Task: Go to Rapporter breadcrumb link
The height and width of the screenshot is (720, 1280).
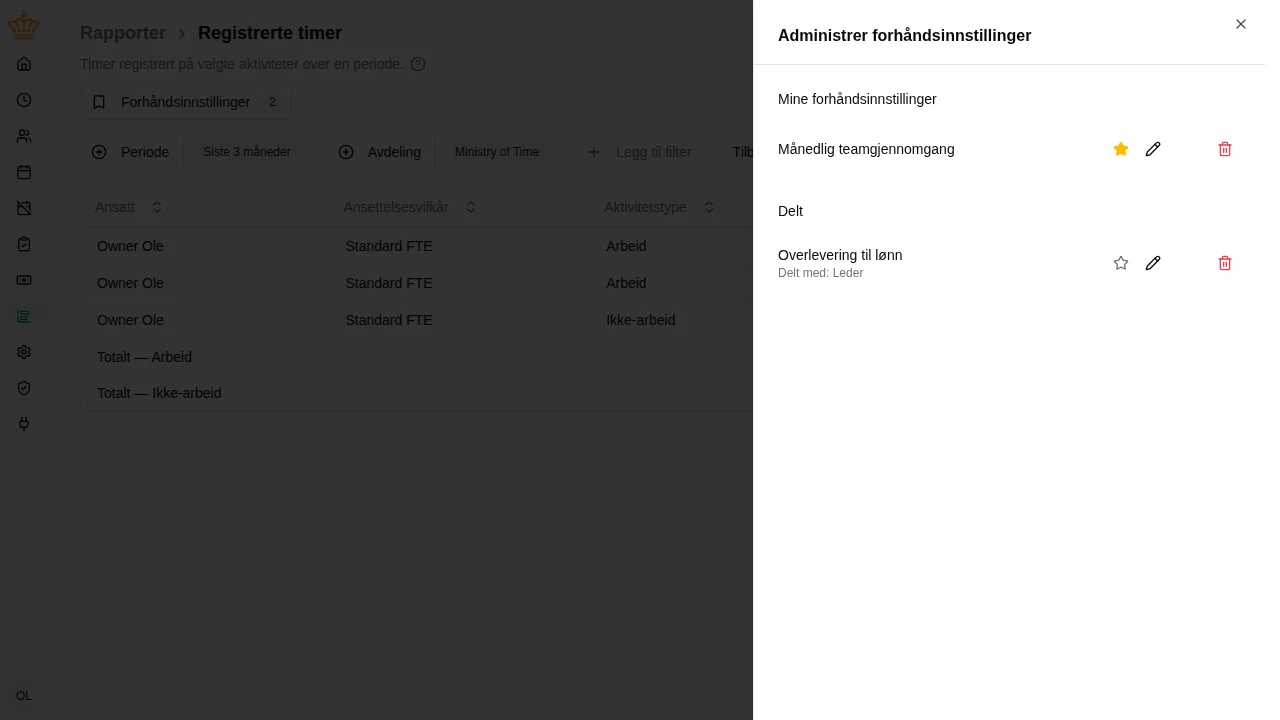Action: (x=123, y=33)
